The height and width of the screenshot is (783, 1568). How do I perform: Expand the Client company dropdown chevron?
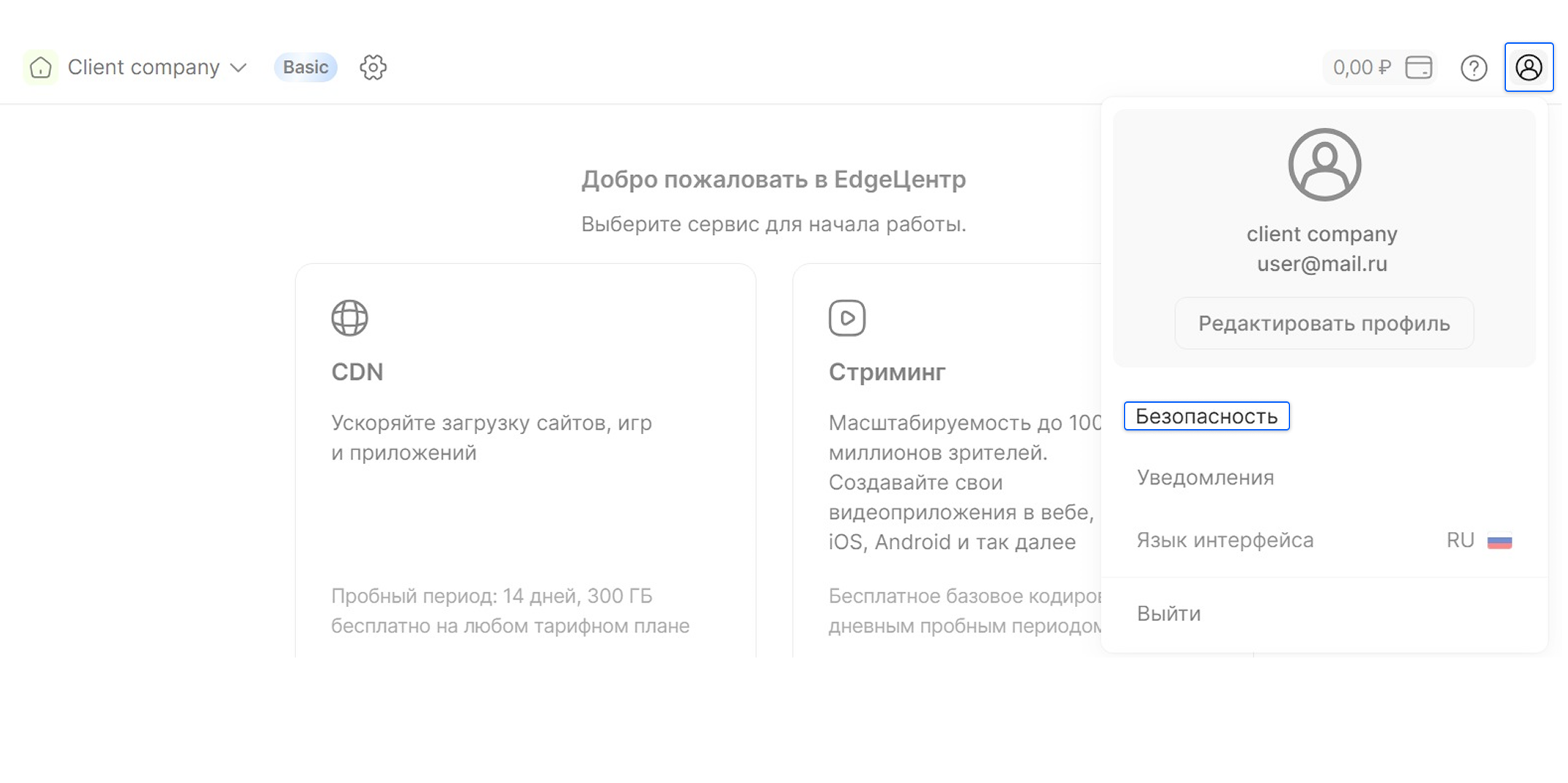tap(238, 68)
